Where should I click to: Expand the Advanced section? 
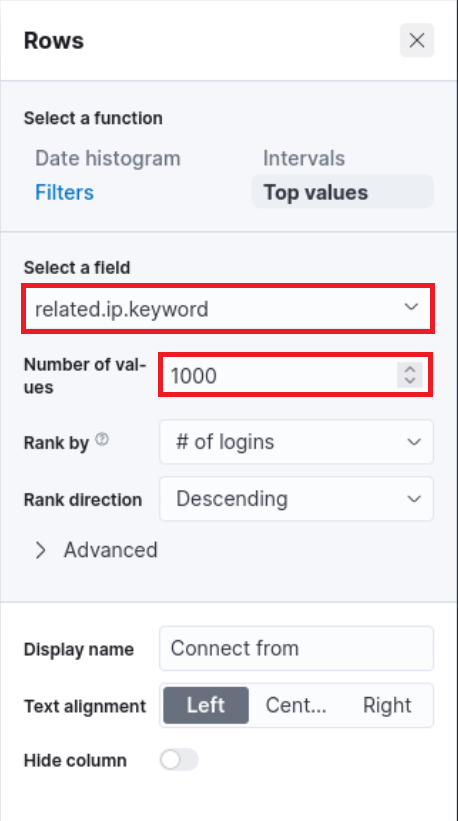point(96,550)
